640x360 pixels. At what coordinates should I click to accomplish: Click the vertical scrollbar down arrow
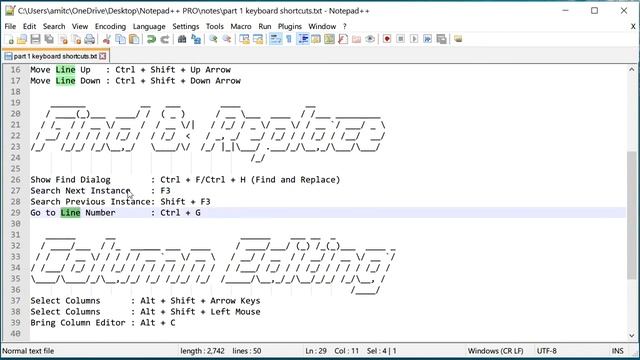pos(631,336)
